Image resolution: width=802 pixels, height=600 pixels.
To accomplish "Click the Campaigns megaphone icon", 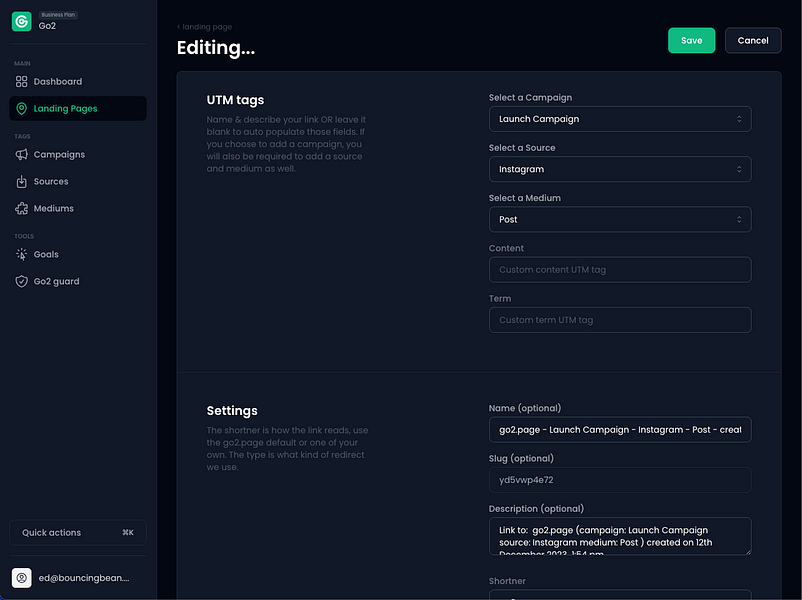I will [x=22, y=154].
